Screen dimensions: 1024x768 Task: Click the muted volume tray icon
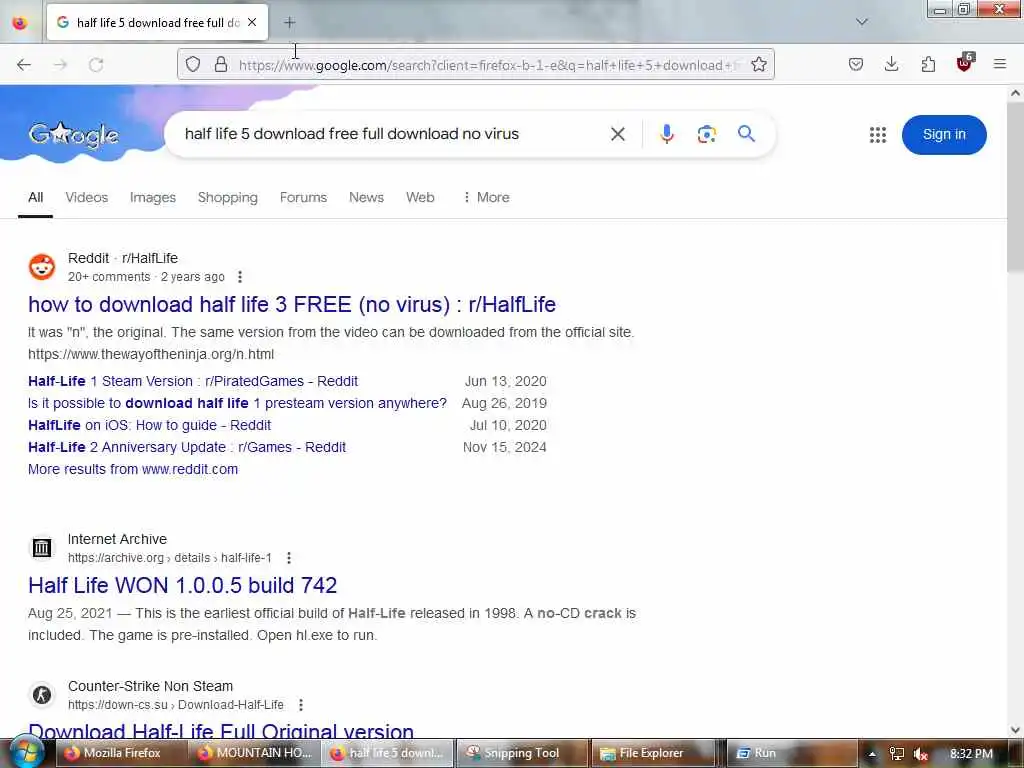point(921,754)
